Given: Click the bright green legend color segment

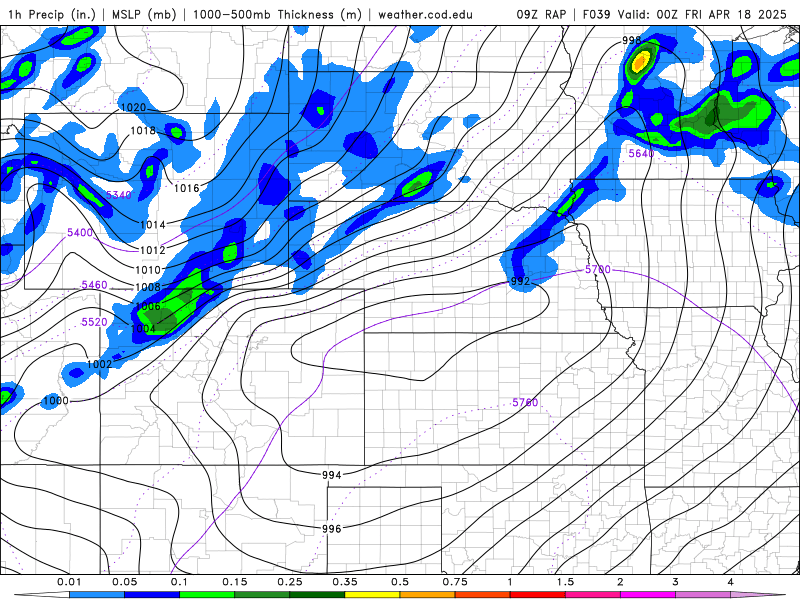Looking at the screenshot, I should [x=207, y=595].
